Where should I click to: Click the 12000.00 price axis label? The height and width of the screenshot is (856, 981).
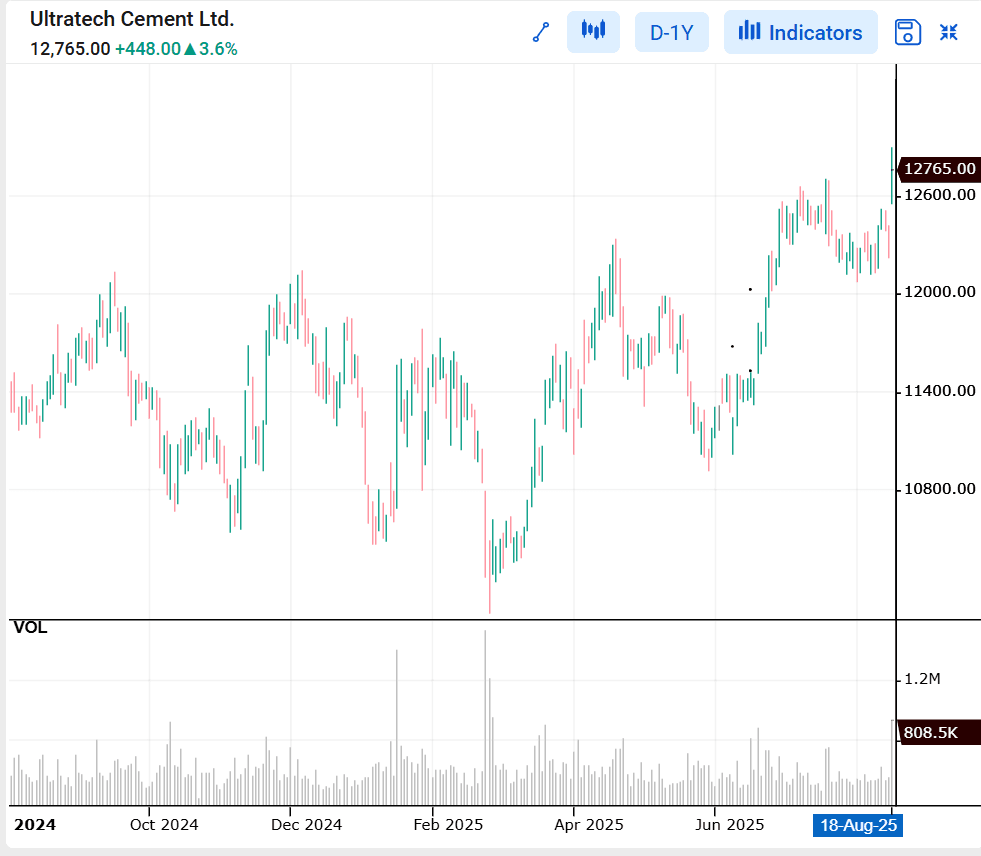(940, 292)
